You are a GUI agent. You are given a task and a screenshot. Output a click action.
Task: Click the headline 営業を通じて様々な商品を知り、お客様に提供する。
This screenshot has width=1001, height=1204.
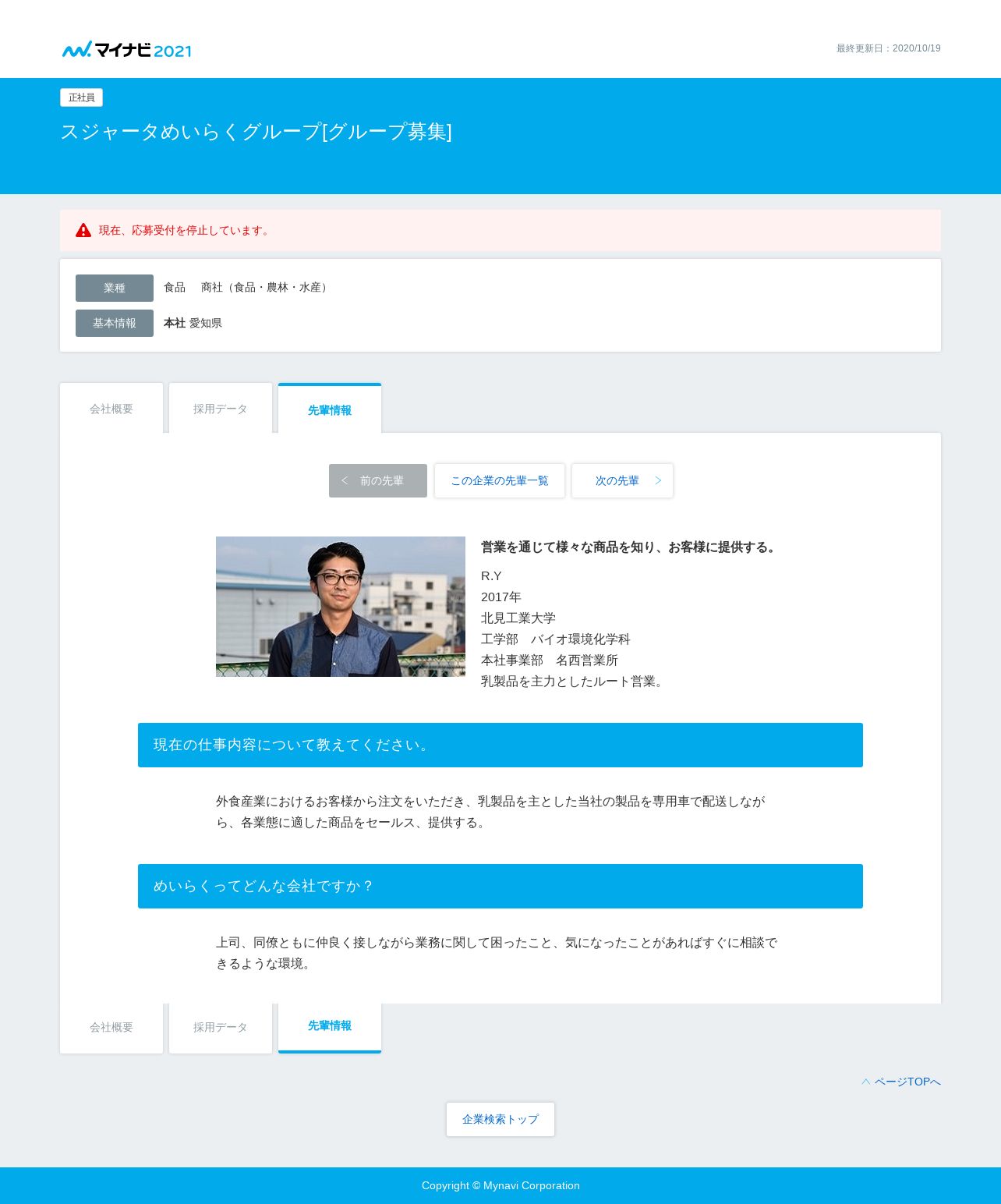click(x=631, y=547)
